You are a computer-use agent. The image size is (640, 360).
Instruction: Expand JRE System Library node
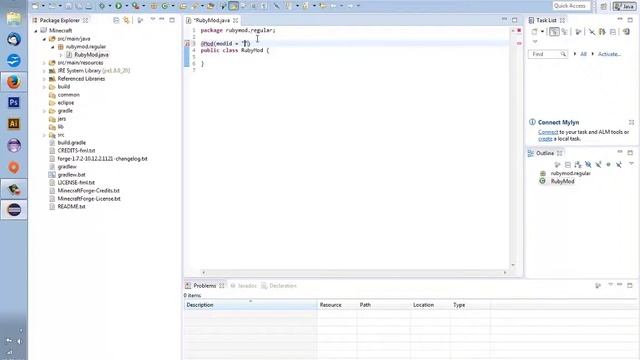pyautogui.click(x=44, y=71)
